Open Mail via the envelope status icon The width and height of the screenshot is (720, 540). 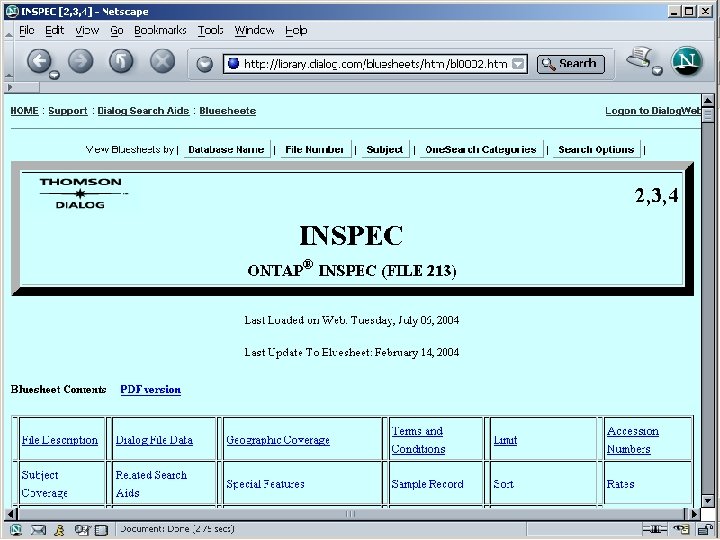click(38, 530)
